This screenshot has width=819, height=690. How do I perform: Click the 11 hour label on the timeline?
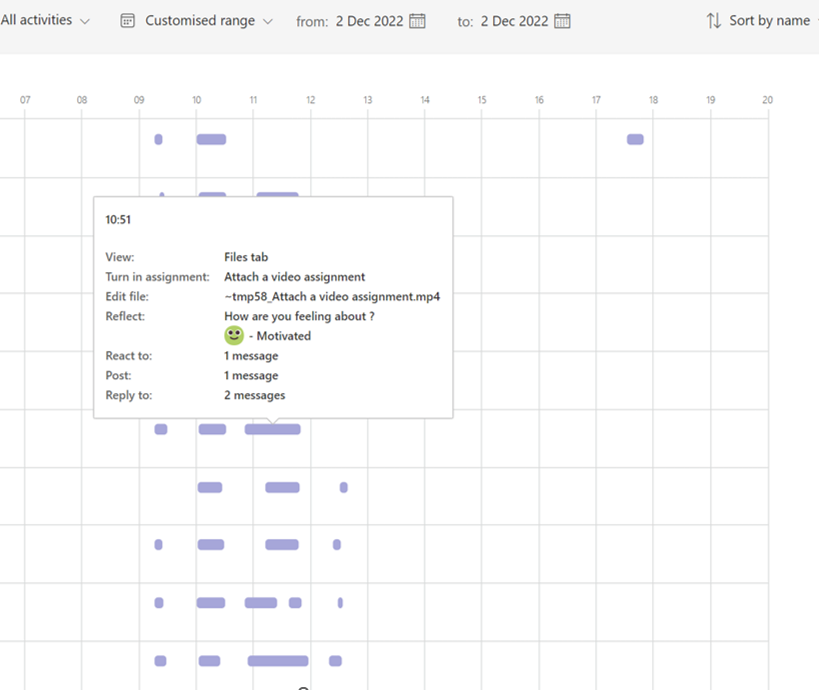253,100
